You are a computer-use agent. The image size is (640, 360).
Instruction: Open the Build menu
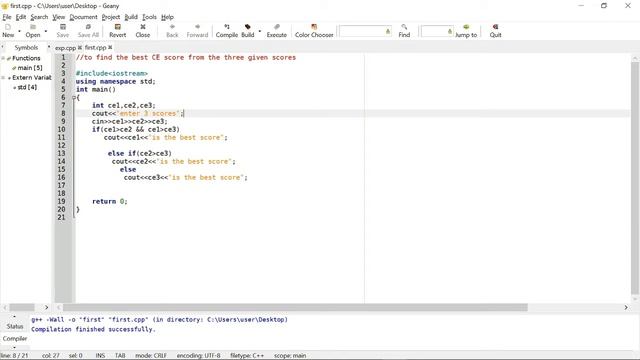(131, 17)
